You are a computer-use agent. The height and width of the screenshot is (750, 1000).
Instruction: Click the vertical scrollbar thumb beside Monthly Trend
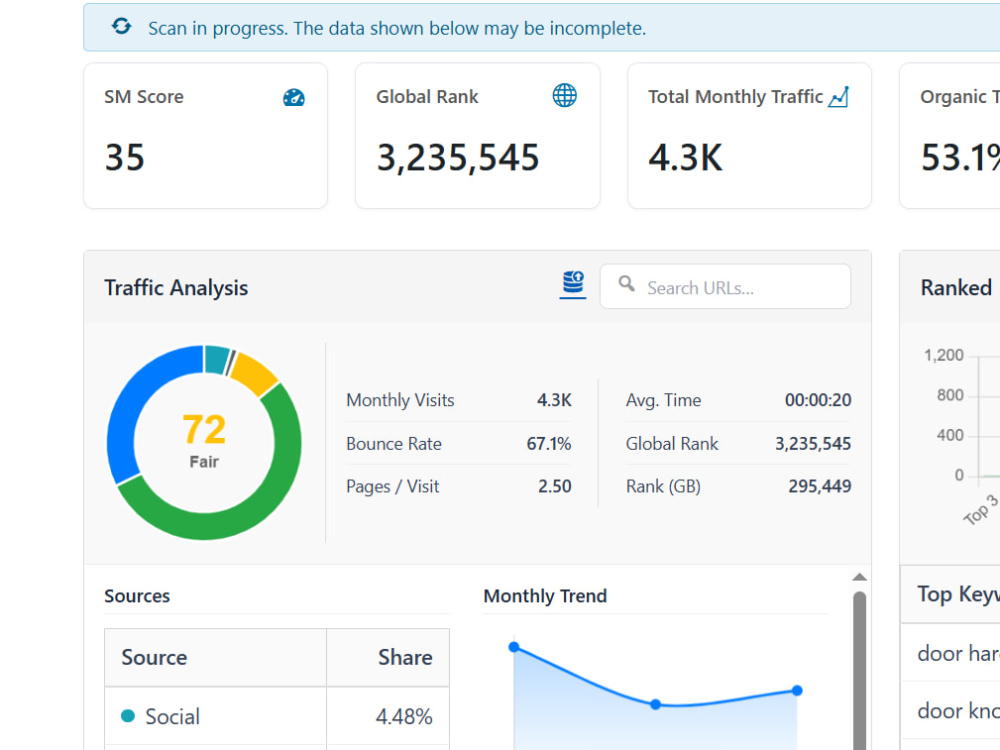859,670
